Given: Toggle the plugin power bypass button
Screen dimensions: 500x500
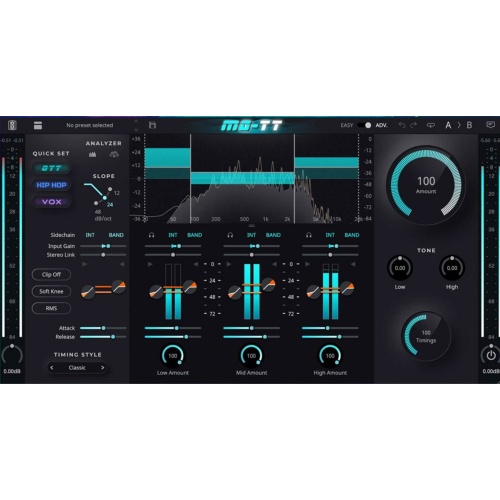Looking at the screenshot, I should [491, 356].
